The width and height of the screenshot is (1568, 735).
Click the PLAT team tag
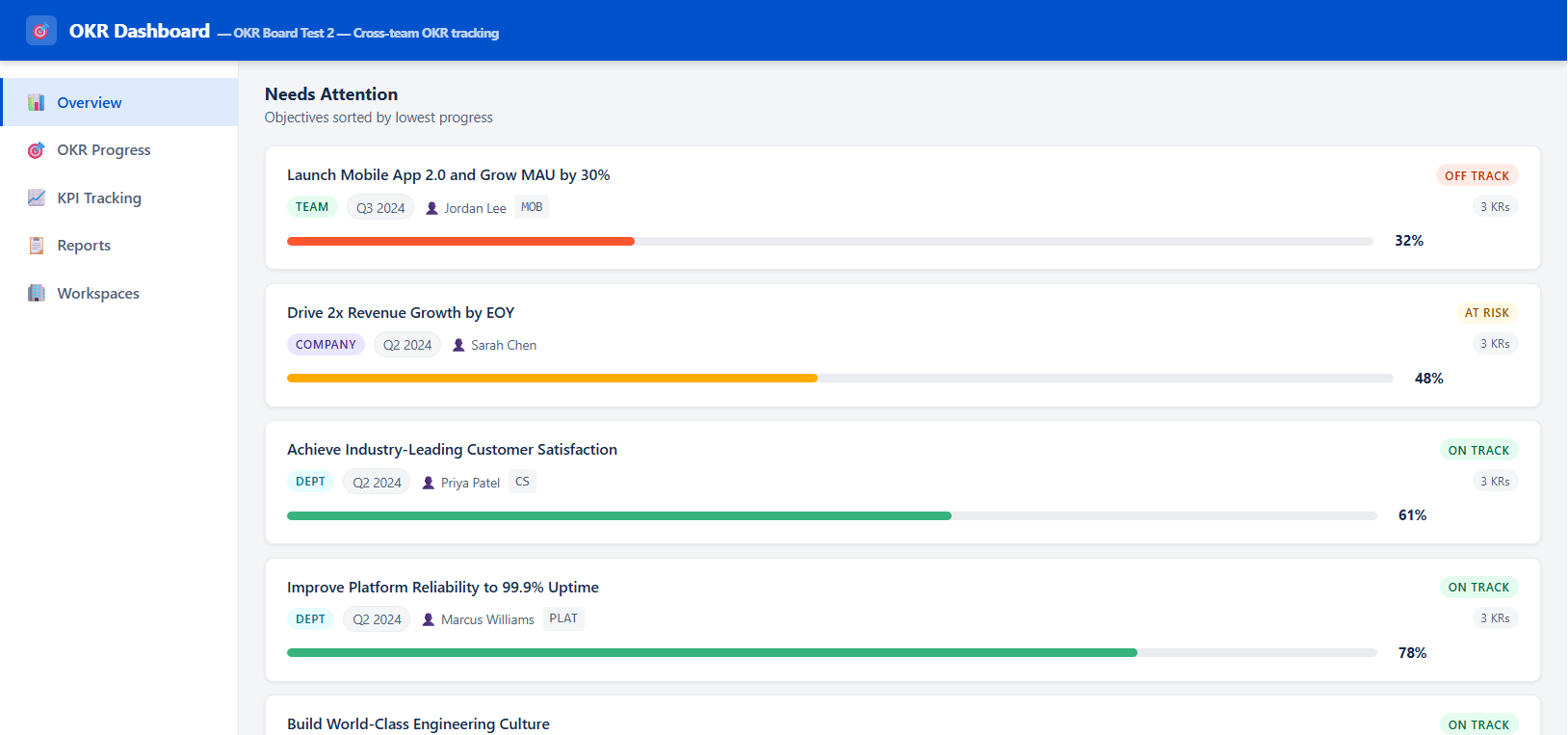point(563,618)
